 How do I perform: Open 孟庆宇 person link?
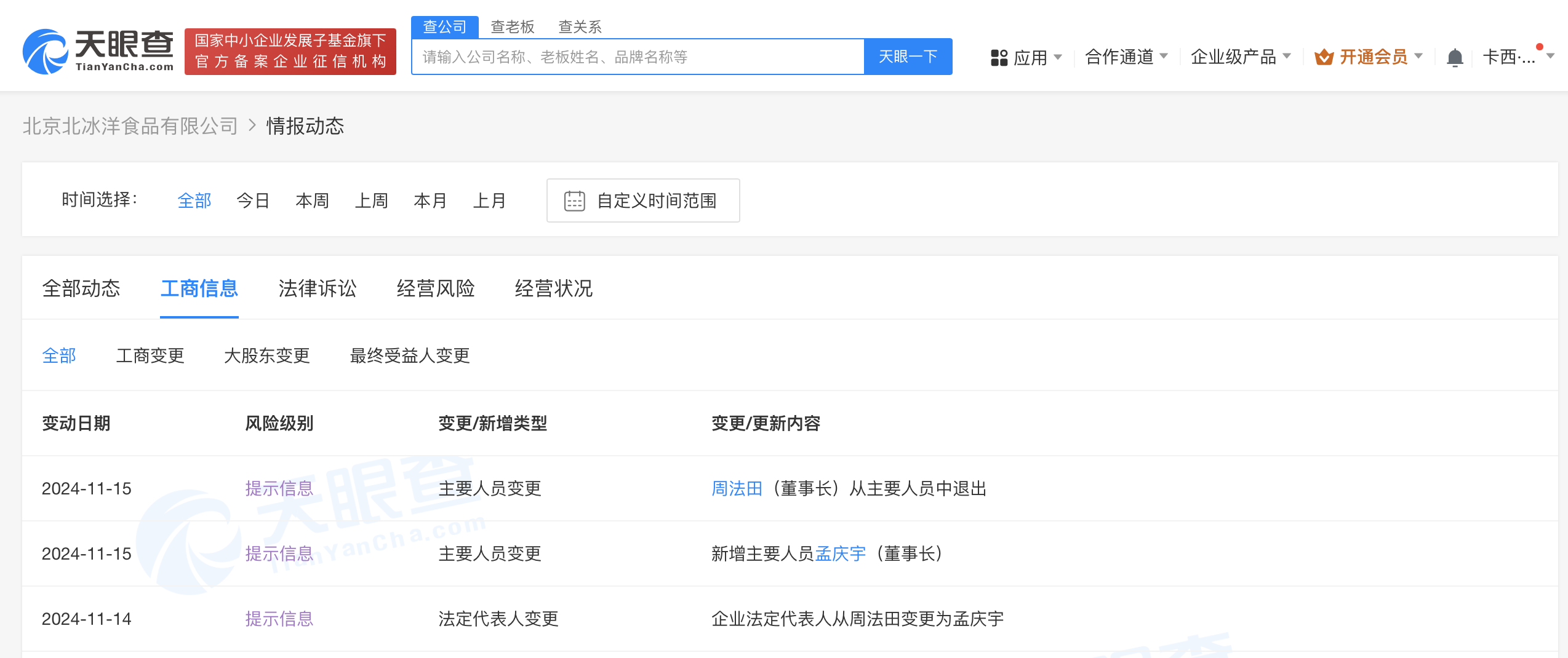click(x=841, y=553)
